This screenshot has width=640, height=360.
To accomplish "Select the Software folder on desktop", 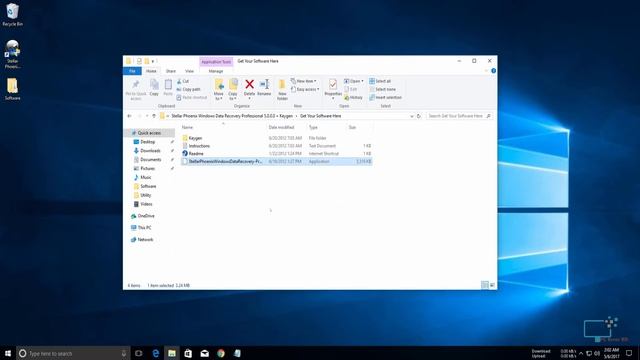I will (x=12, y=89).
